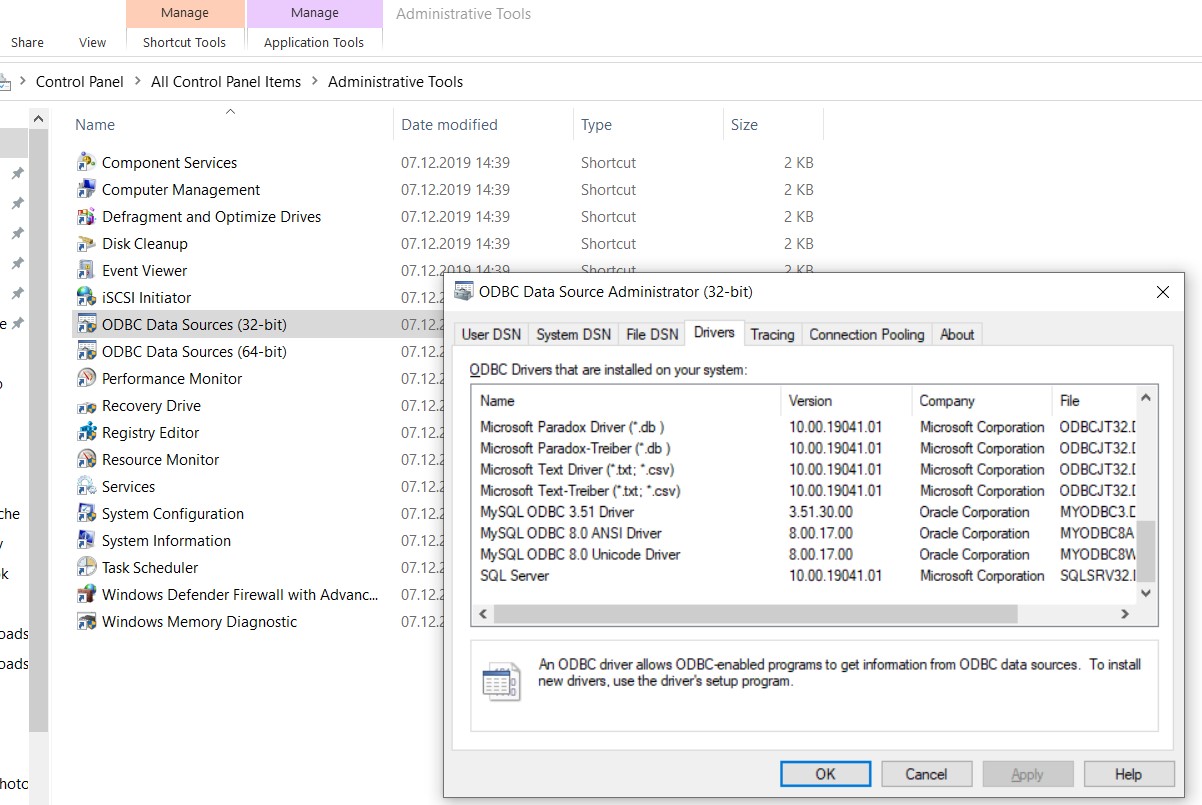1202x805 pixels.
Task: Open the Component Services shortcut icon
Action: point(87,162)
